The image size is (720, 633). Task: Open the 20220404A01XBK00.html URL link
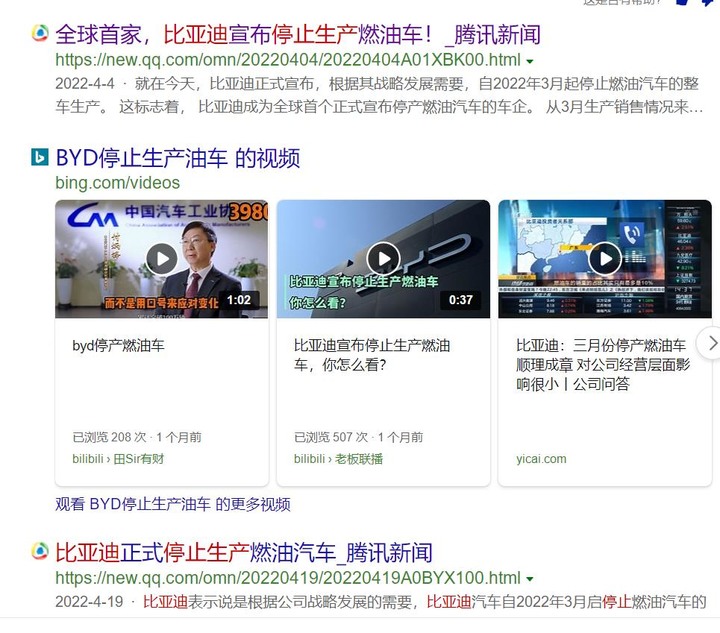point(288,60)
